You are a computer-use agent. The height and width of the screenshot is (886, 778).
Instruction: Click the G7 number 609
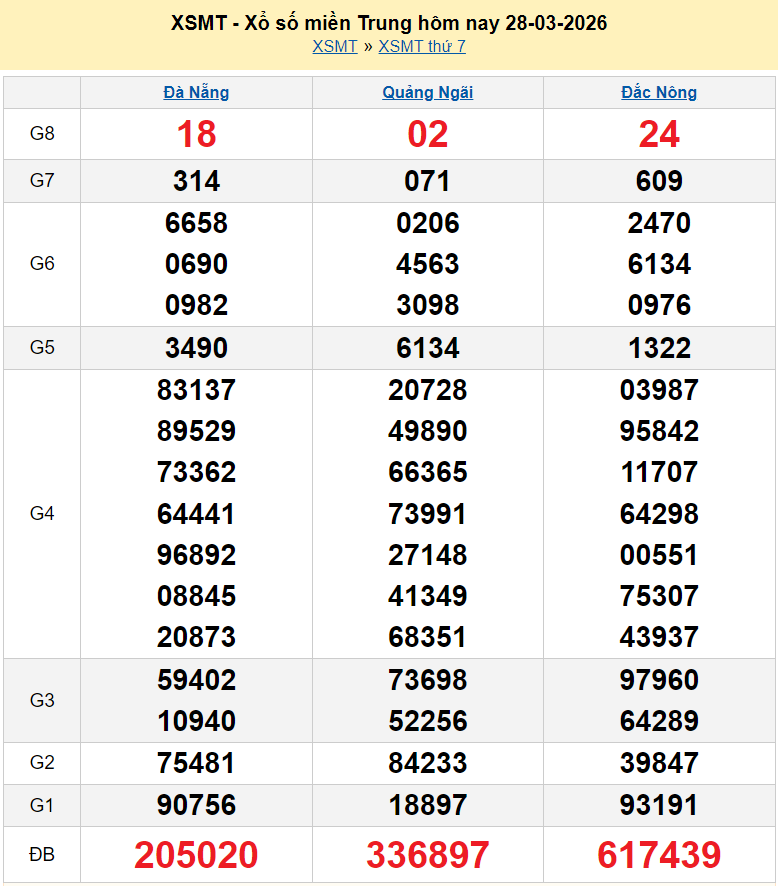[659, 181]
